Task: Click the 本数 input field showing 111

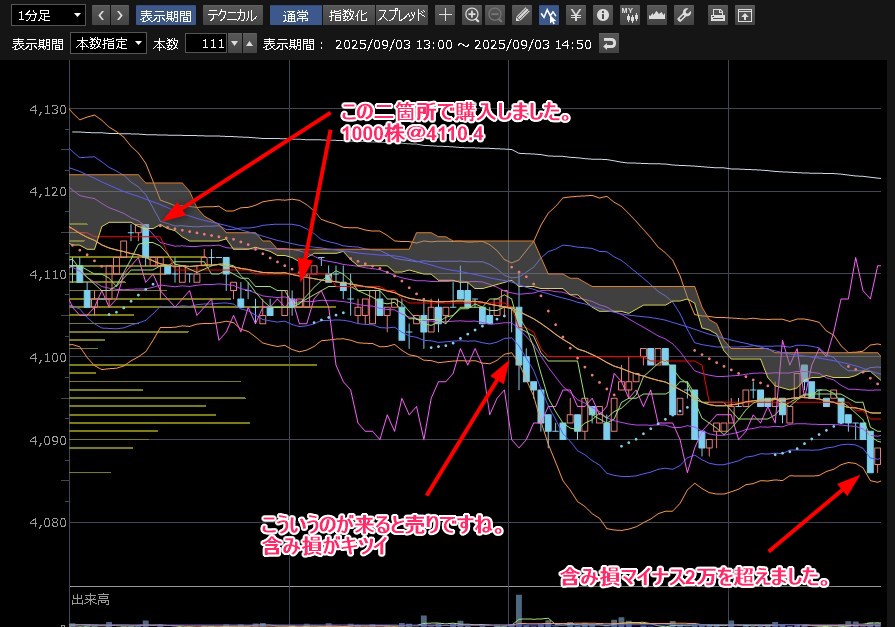Action: pyautogui.click(x=207, y=43)
